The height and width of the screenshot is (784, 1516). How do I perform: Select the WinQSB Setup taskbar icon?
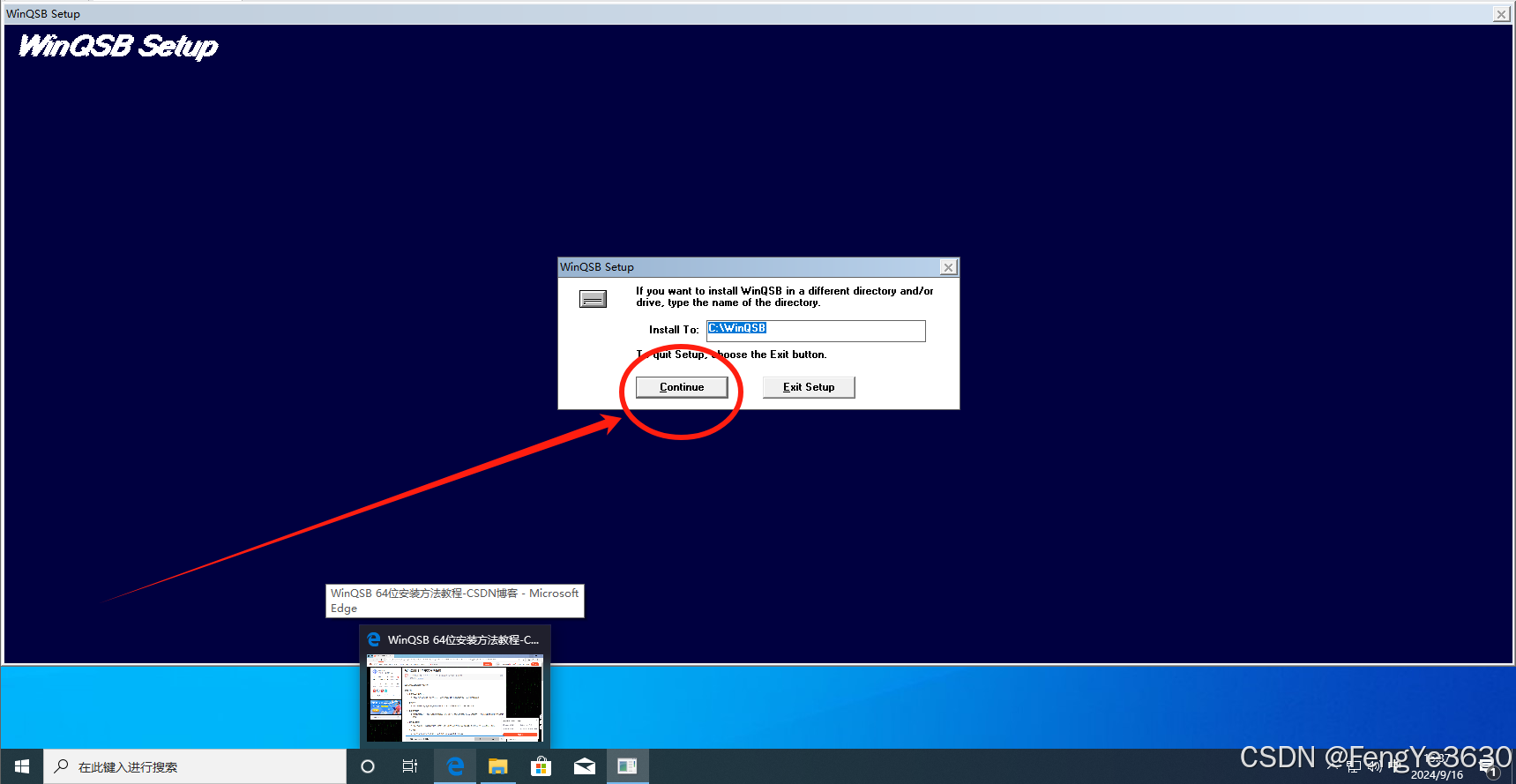pyautogui.click(x=628, y=766)
